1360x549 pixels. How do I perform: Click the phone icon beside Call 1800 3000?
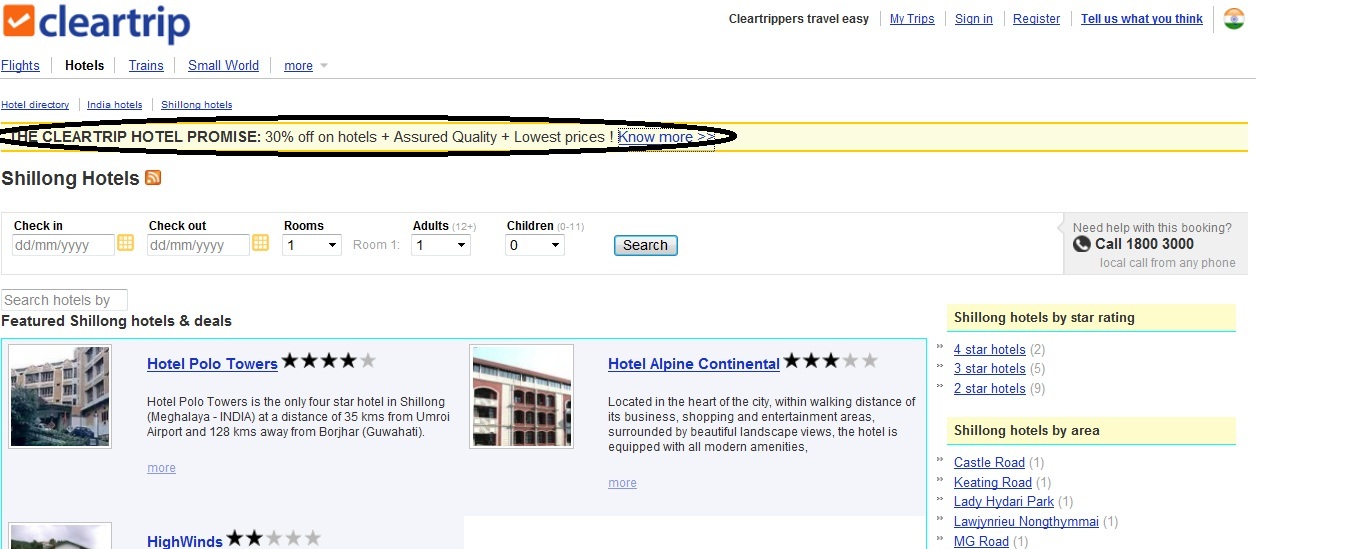(x=1081, y=244)
